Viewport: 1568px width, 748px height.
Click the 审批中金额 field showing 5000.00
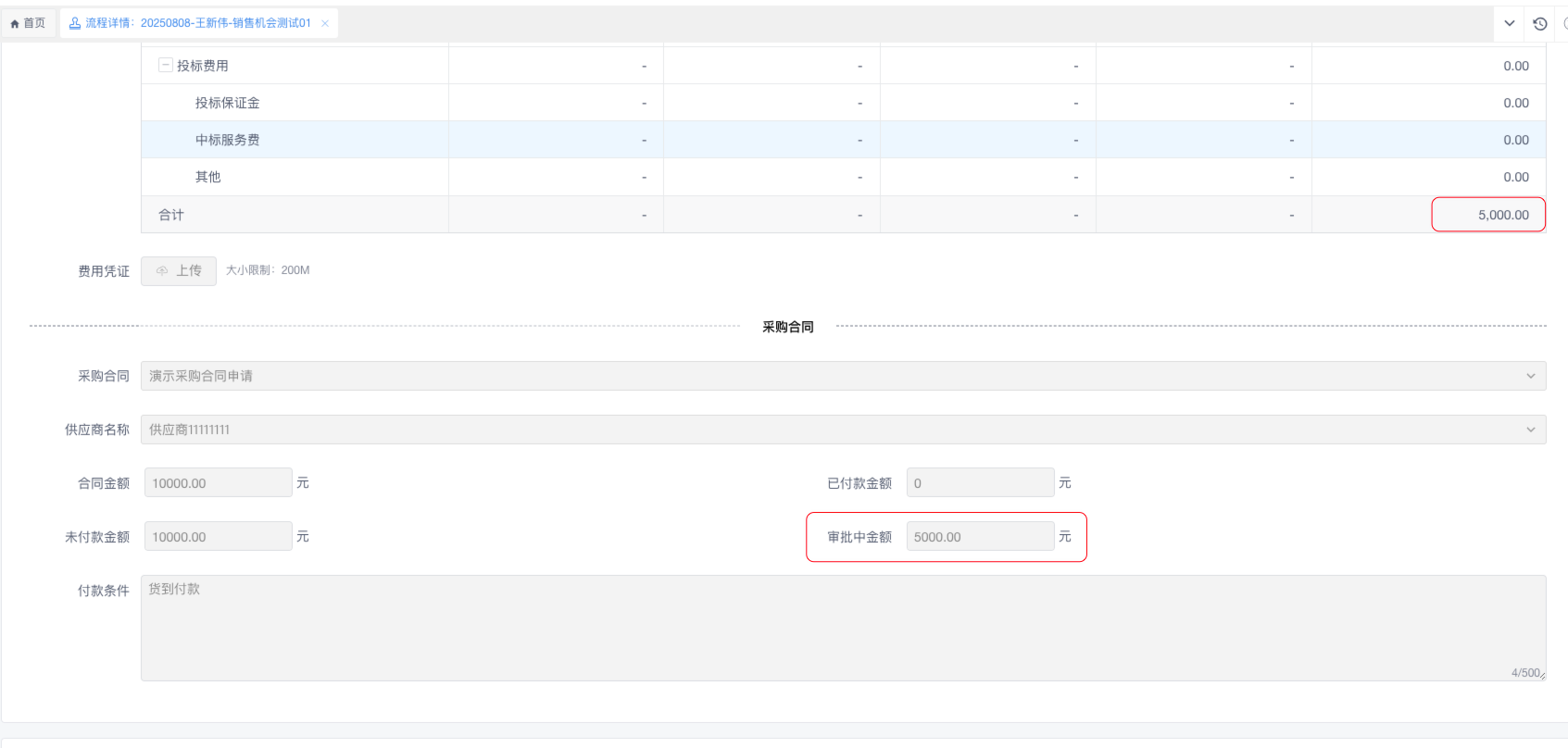980,537
